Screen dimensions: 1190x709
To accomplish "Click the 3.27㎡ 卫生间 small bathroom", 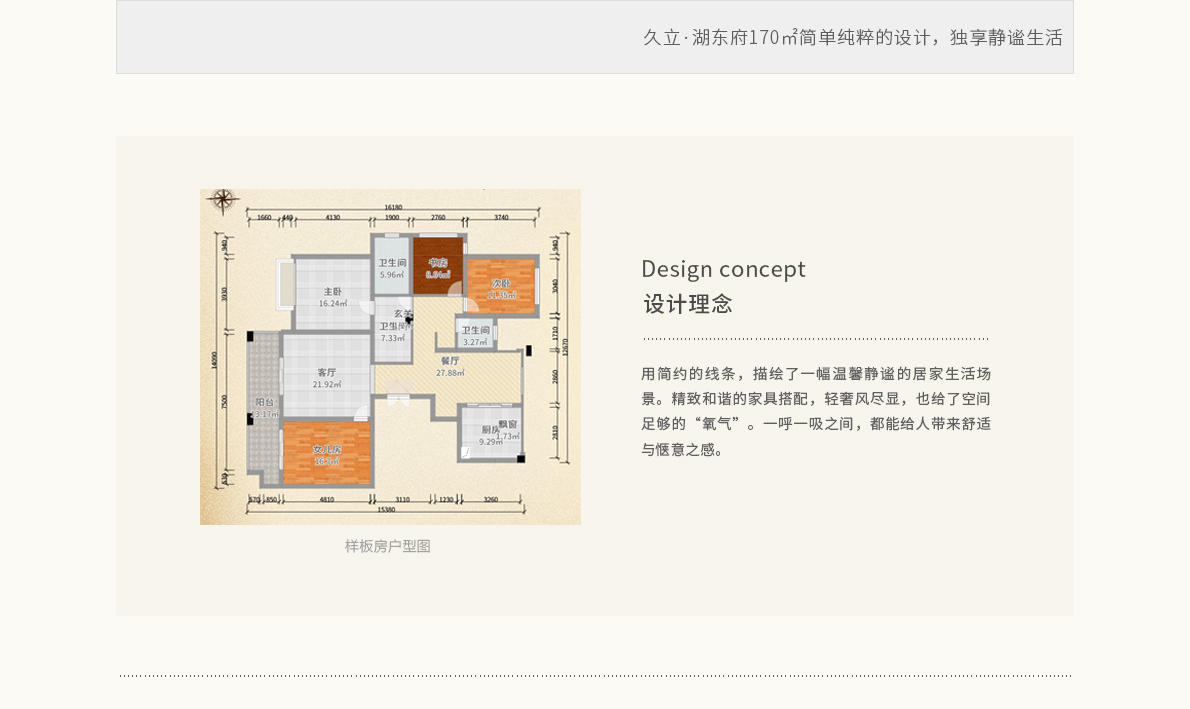I will (x=475, y=335).
